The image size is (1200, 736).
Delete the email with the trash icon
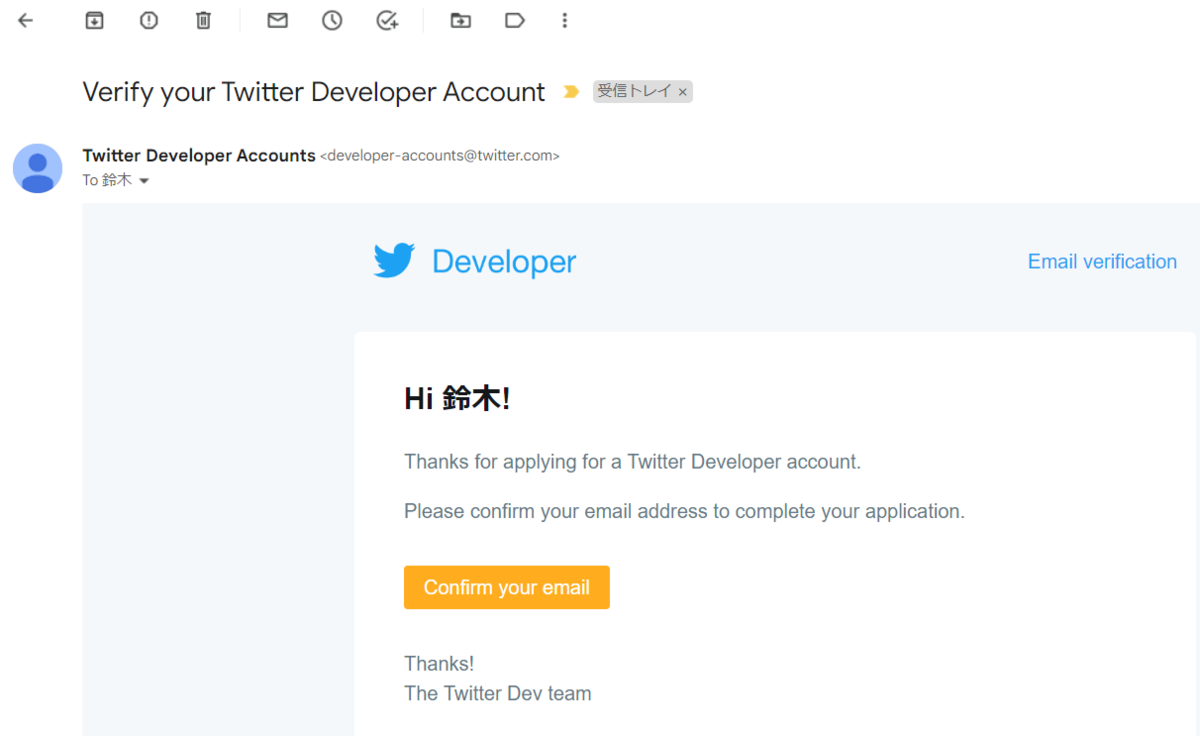(203, 20)
